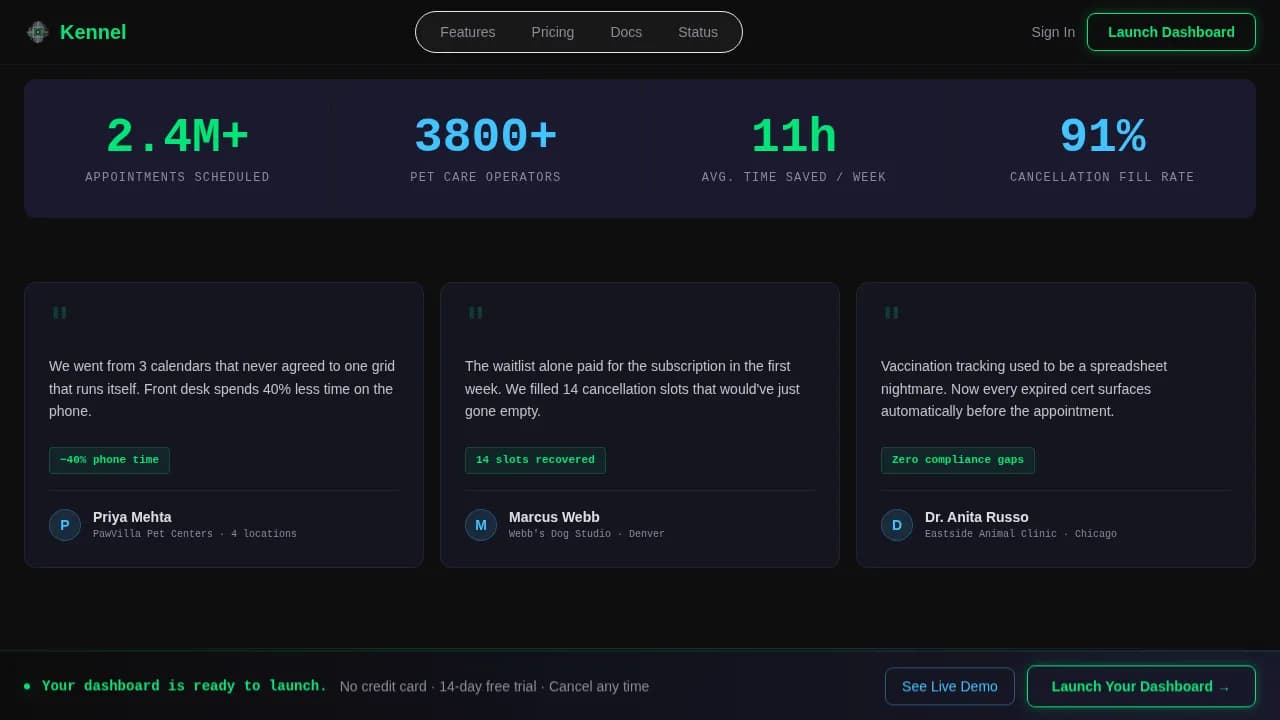
Task: Click the 3800+ stat value
Action: [x=486, y=137]
